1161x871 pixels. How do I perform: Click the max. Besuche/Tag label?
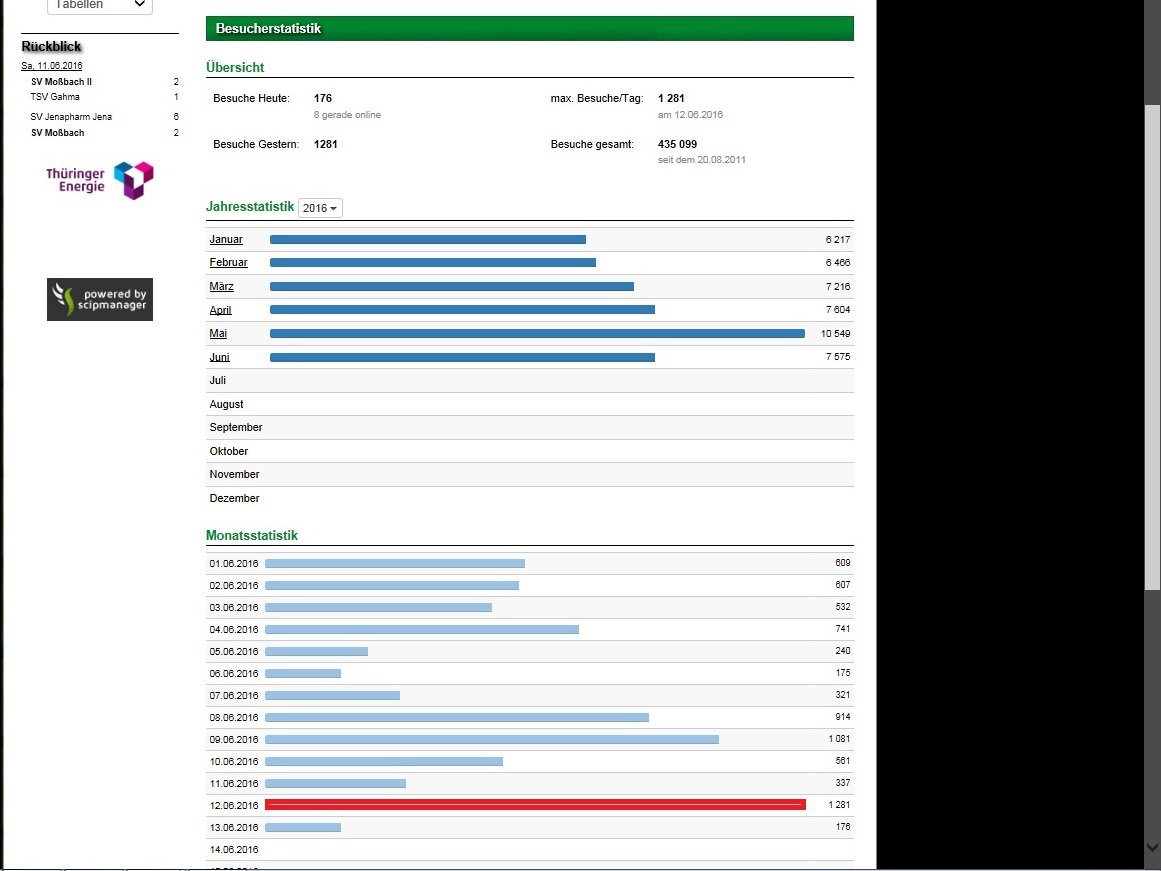pos(597,99)
